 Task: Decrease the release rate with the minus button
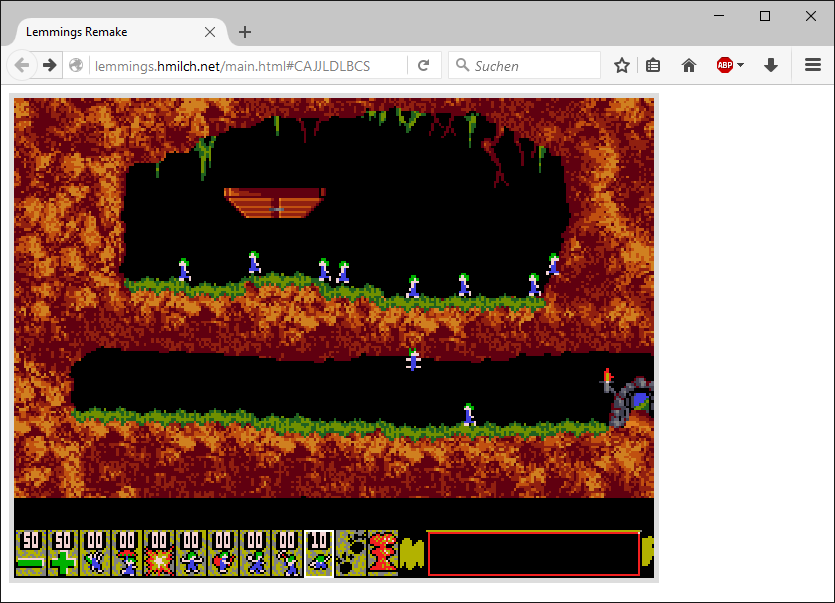[x=31, y=553]
